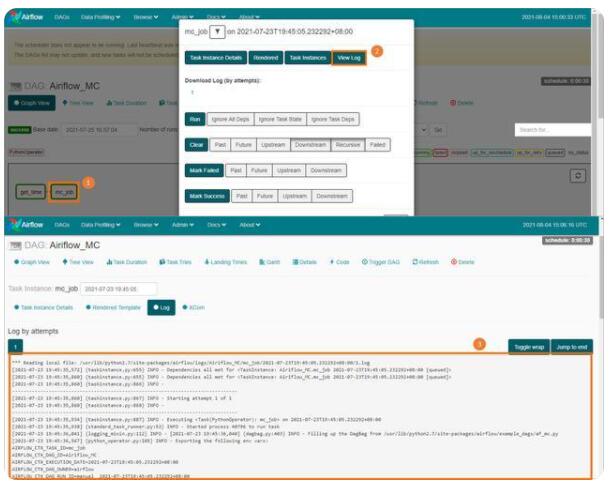Screen dimensions: 610x484
Task: Click the get_time task node in the graph
Action: pyautogui.click(x=31, y=192)
